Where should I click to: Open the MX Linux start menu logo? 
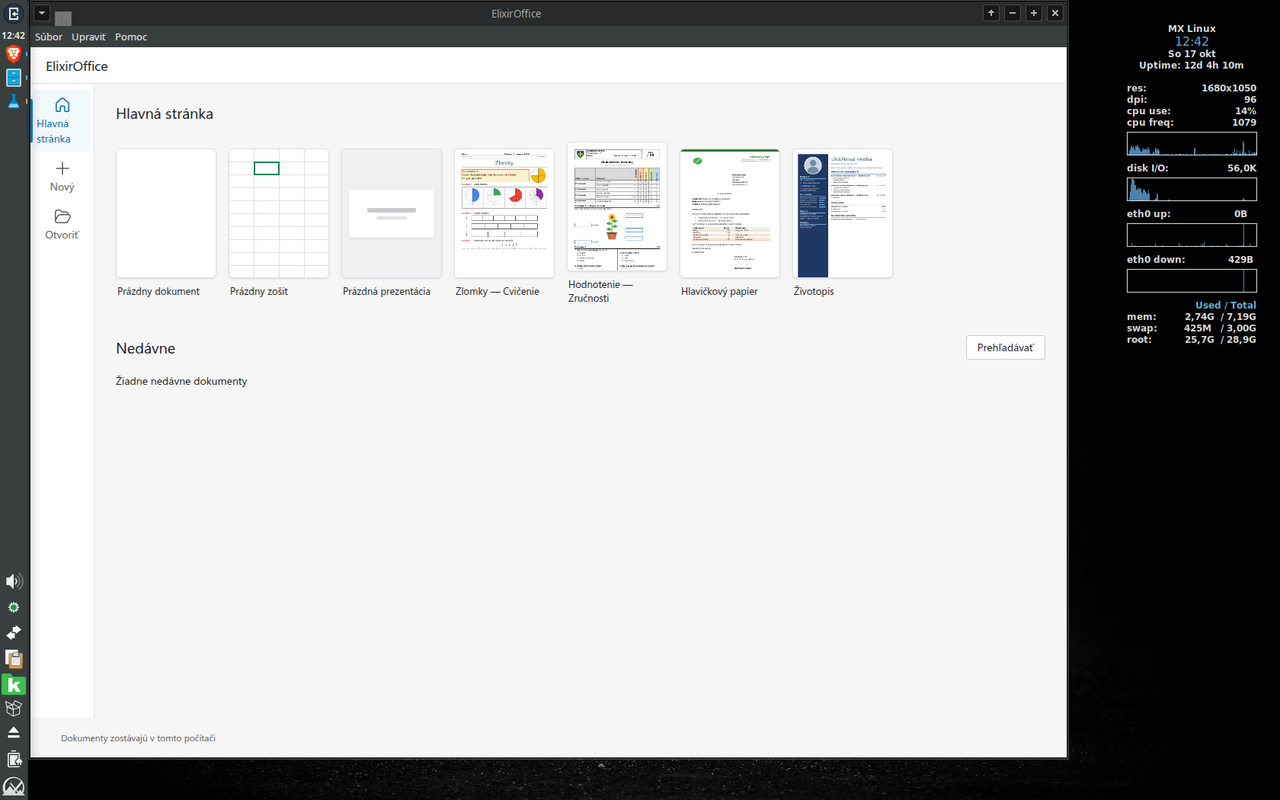tap(14, 786)
